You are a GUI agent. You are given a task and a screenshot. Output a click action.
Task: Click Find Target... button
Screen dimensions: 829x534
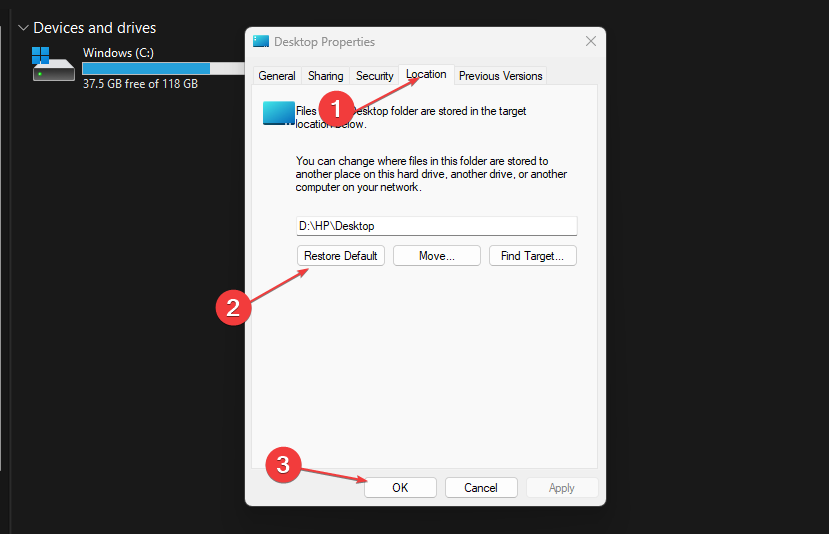point(532,256)
